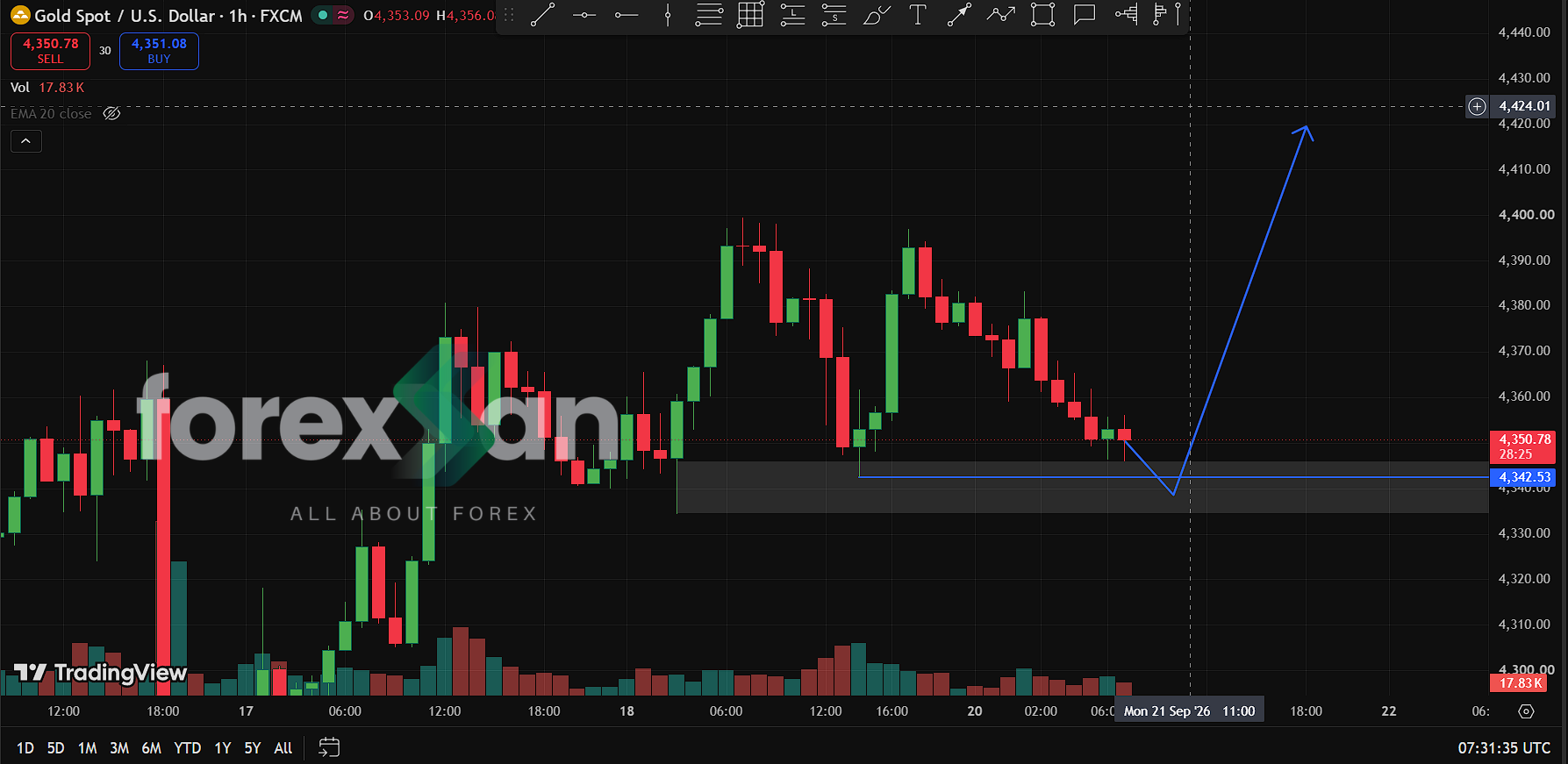Select the Short Position tool
The height and width of the screenshot is (764, 1568).
click(834, 15)
